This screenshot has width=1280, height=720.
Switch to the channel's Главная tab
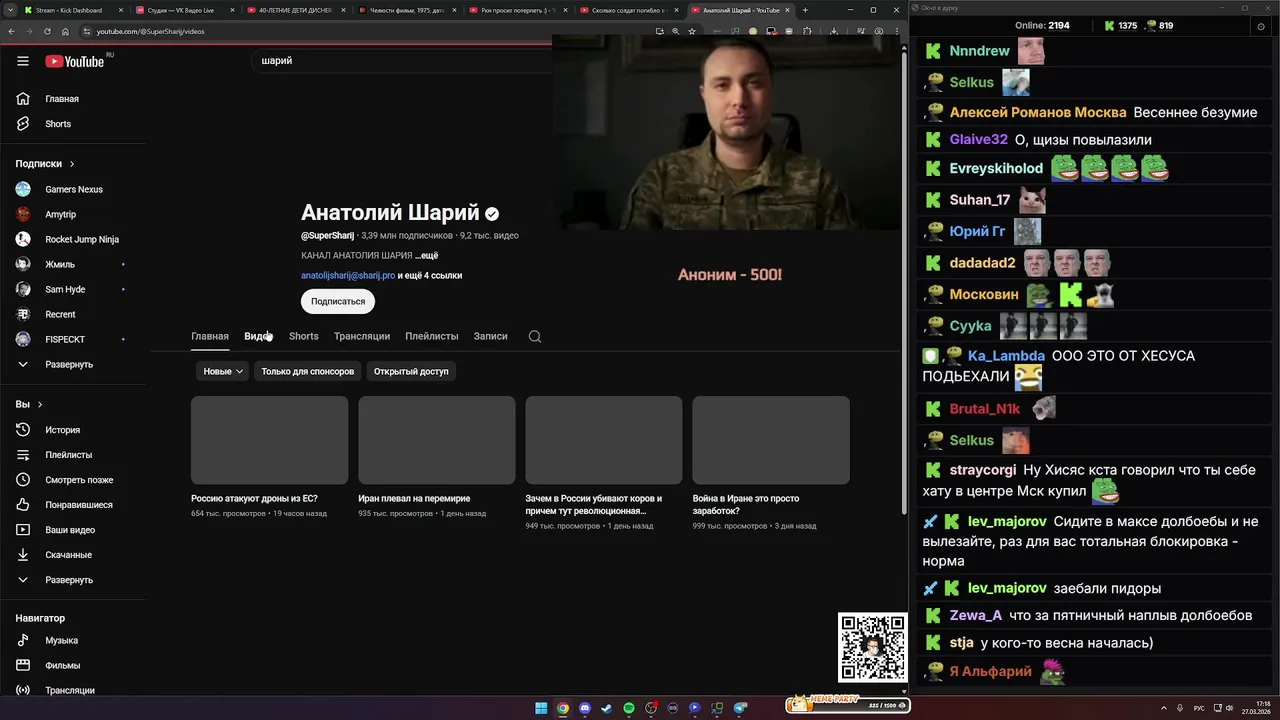pyautogui.click(x=210, y=336)
